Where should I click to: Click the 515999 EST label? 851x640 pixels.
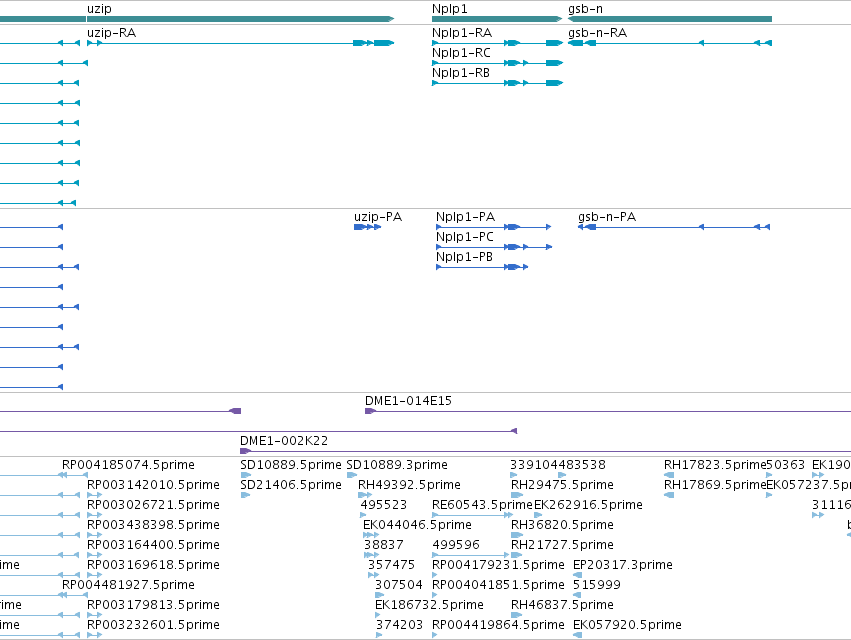coord(596,585)
